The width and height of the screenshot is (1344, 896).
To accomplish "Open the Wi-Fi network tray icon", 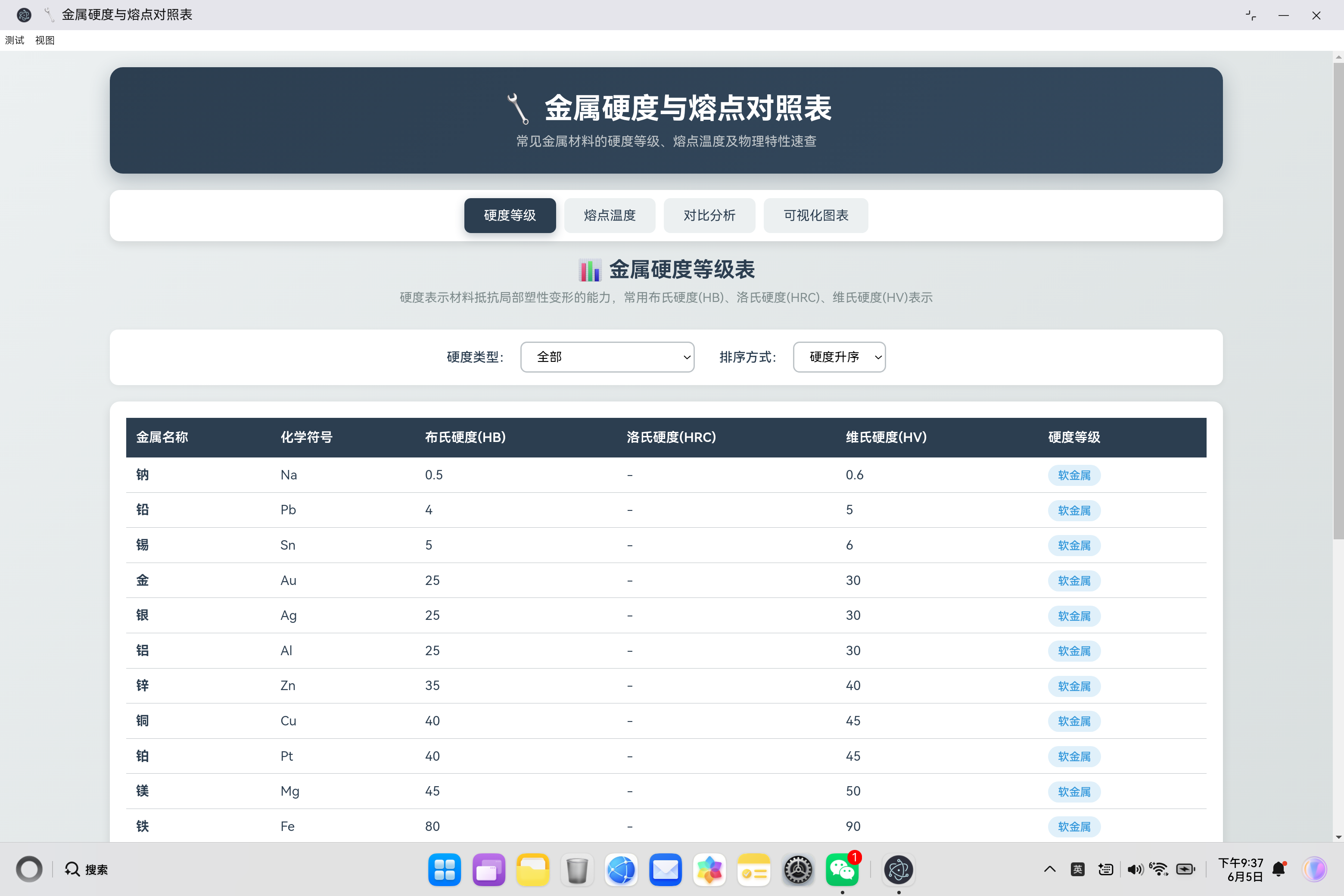I will 1160,869.
